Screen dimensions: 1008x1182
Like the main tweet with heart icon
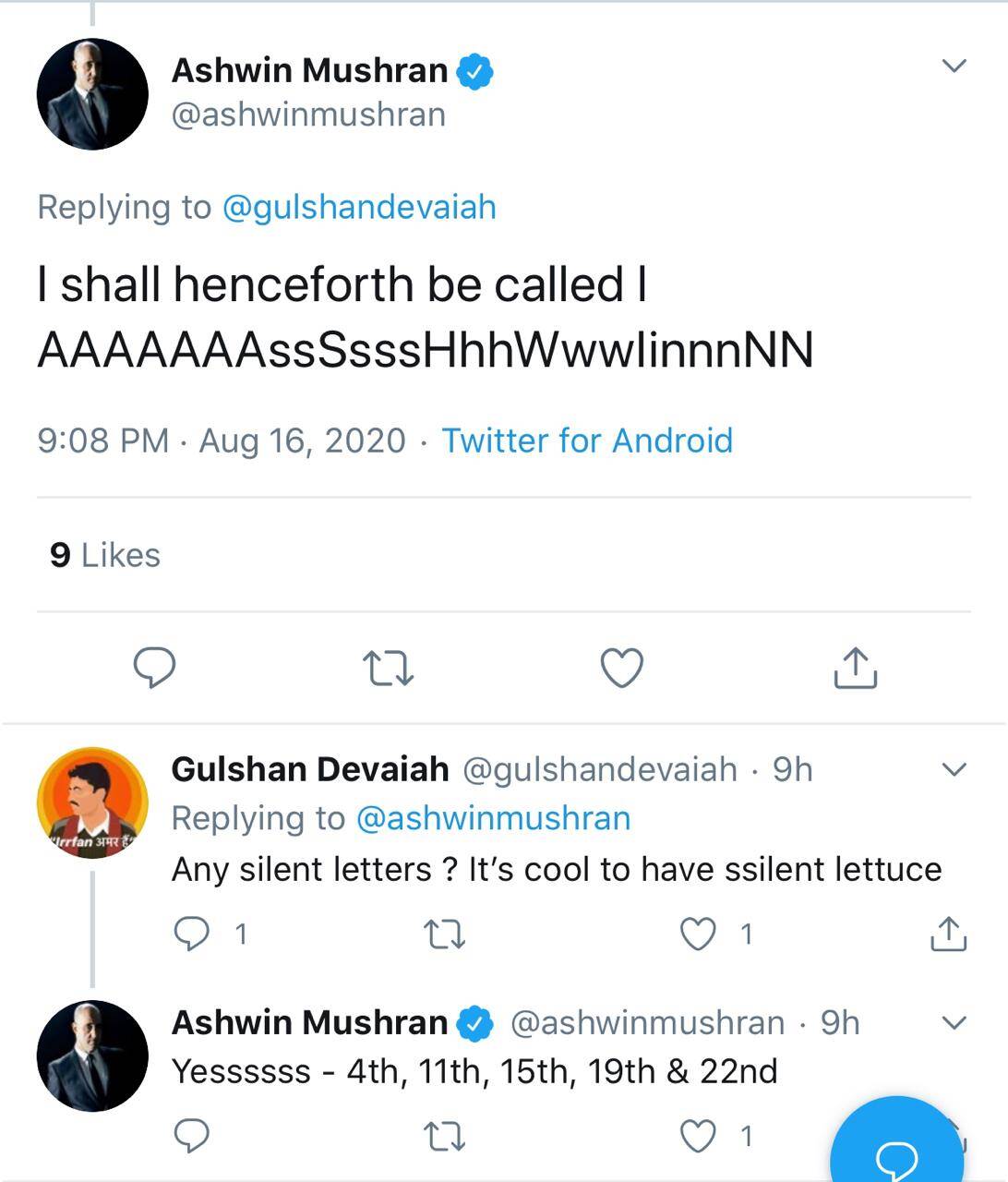[622, 668]
